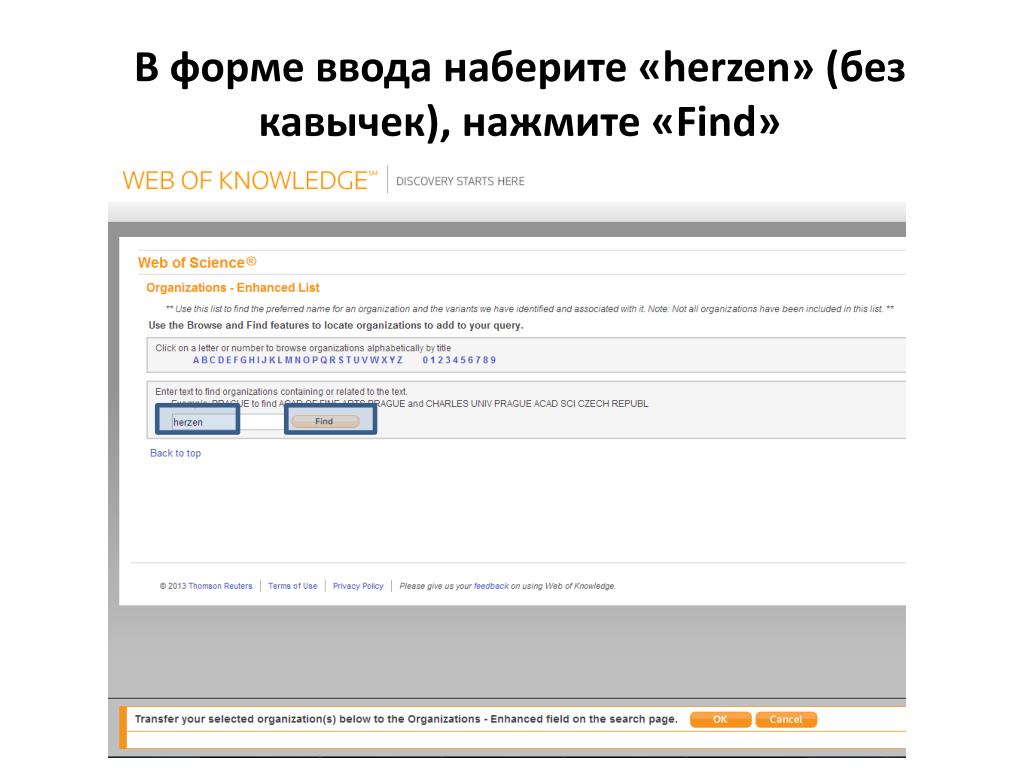Browse organizations starting with letter Z

click(x=400, y=360)
